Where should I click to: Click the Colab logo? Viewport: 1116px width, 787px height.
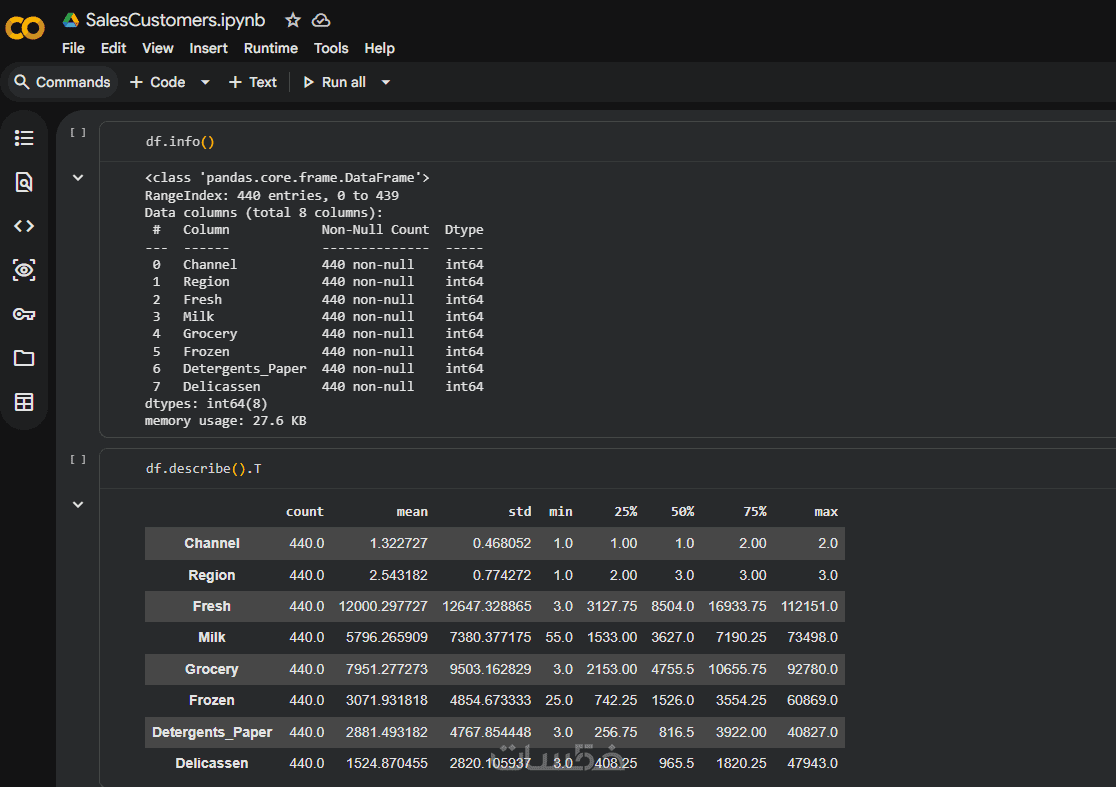[x=25, y=28]
